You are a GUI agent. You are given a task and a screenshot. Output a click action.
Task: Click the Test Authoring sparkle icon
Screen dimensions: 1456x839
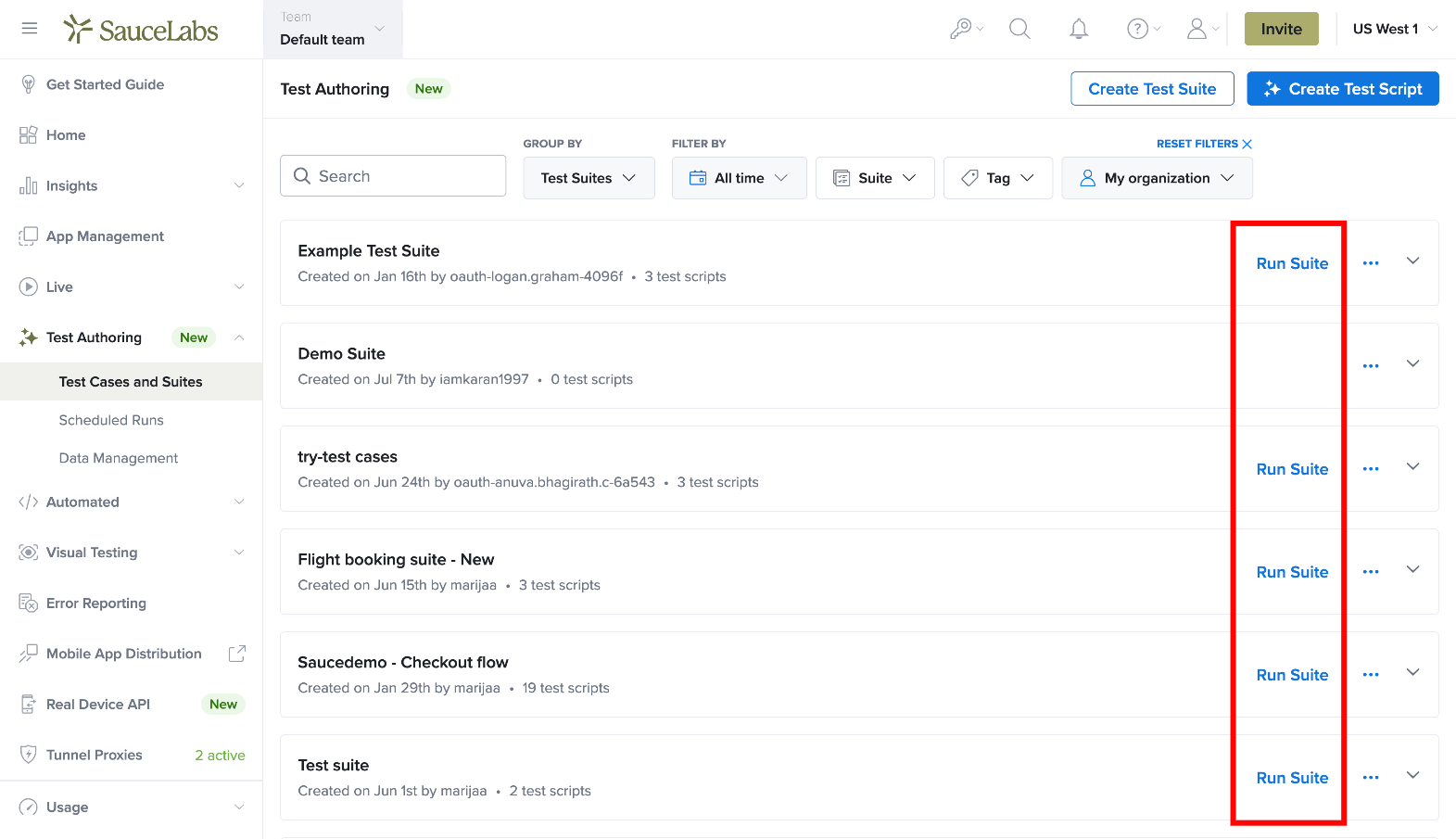coord(29,337)
